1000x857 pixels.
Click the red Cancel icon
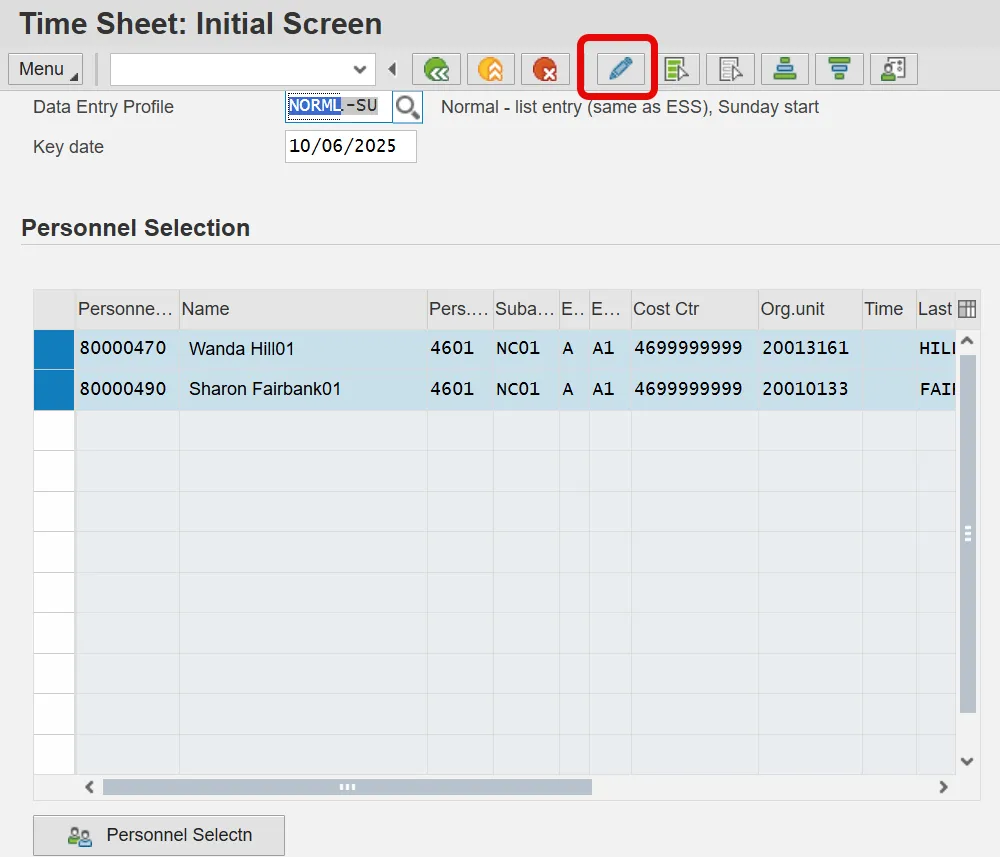545,69
